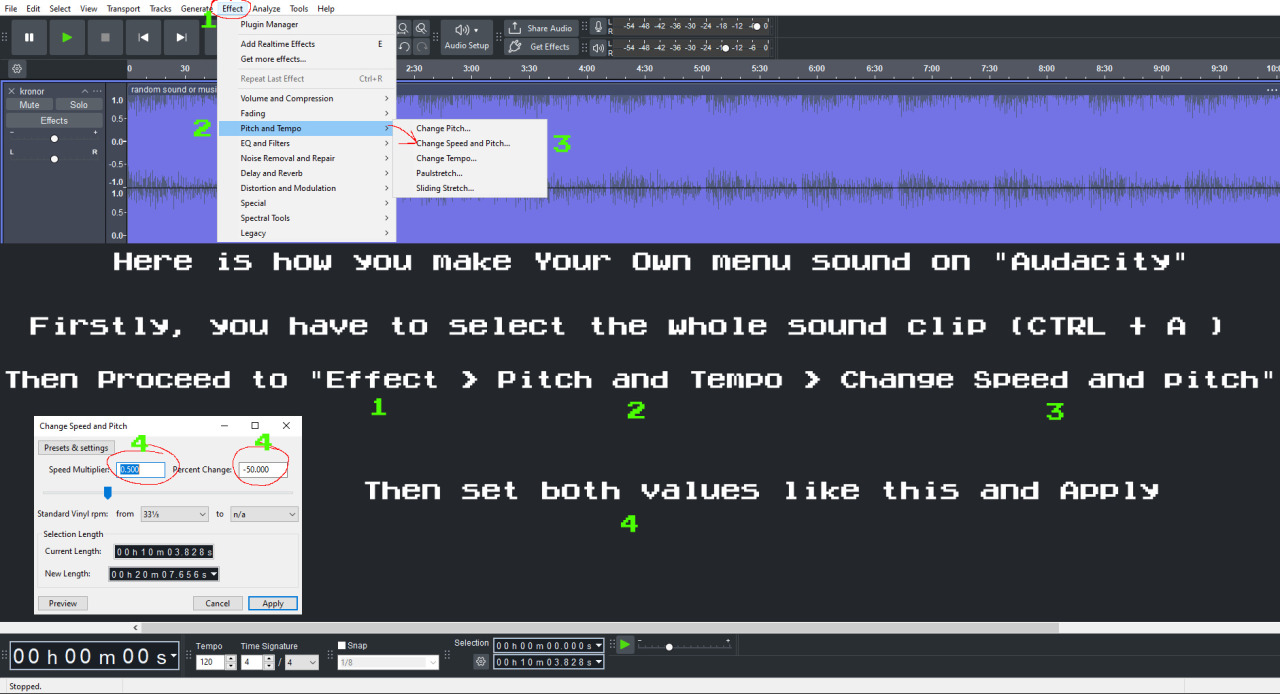The height and width of the screenshot is (694, 1280).
Task: Open the File menu
Action: pos(11,8)
